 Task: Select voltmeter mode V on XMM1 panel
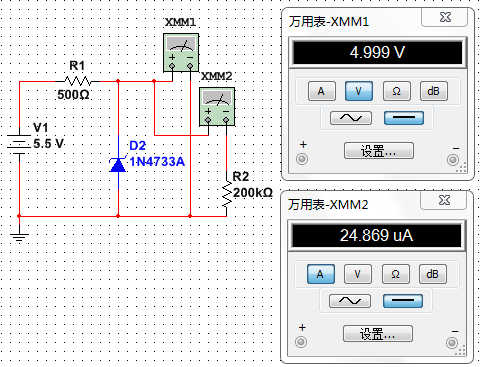pos(359,91)
